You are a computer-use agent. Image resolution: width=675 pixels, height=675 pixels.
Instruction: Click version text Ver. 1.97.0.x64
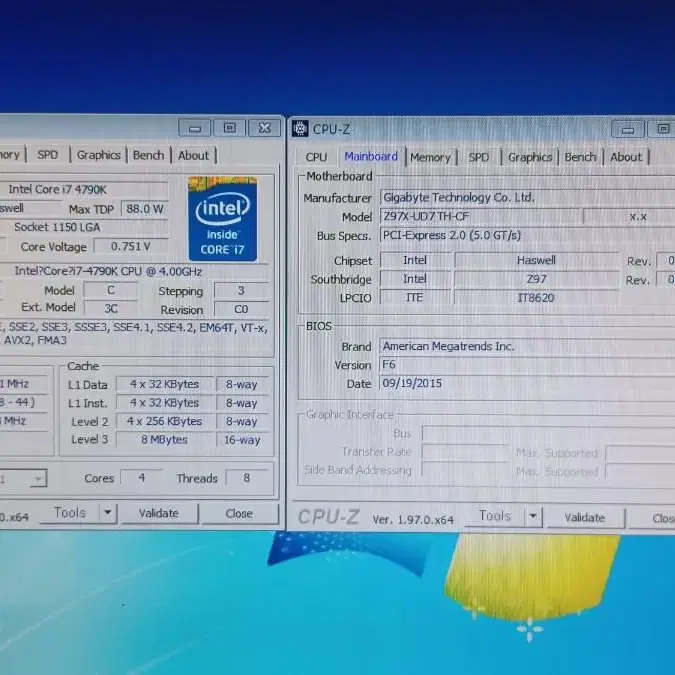point(413,520)
